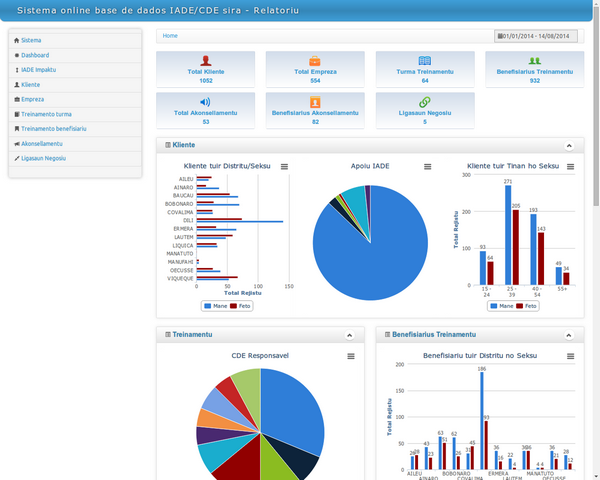Click the Total Kliente 1052 value

point(205,81)
